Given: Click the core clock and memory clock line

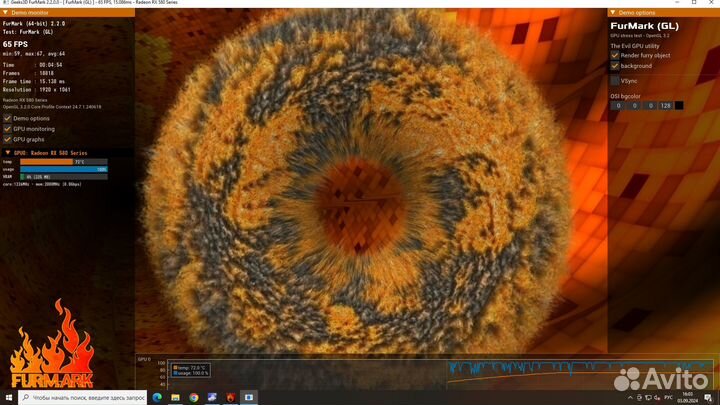Looking at the screenshot, I should tap(42, 184).
